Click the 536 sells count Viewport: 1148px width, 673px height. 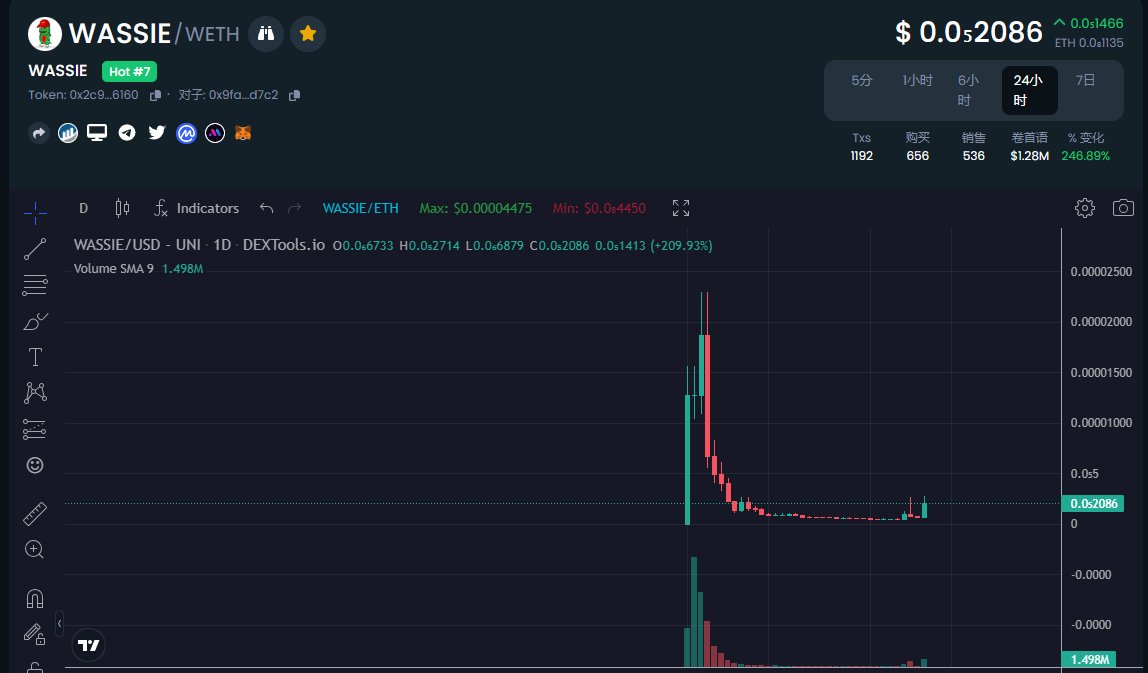point(974,156)
